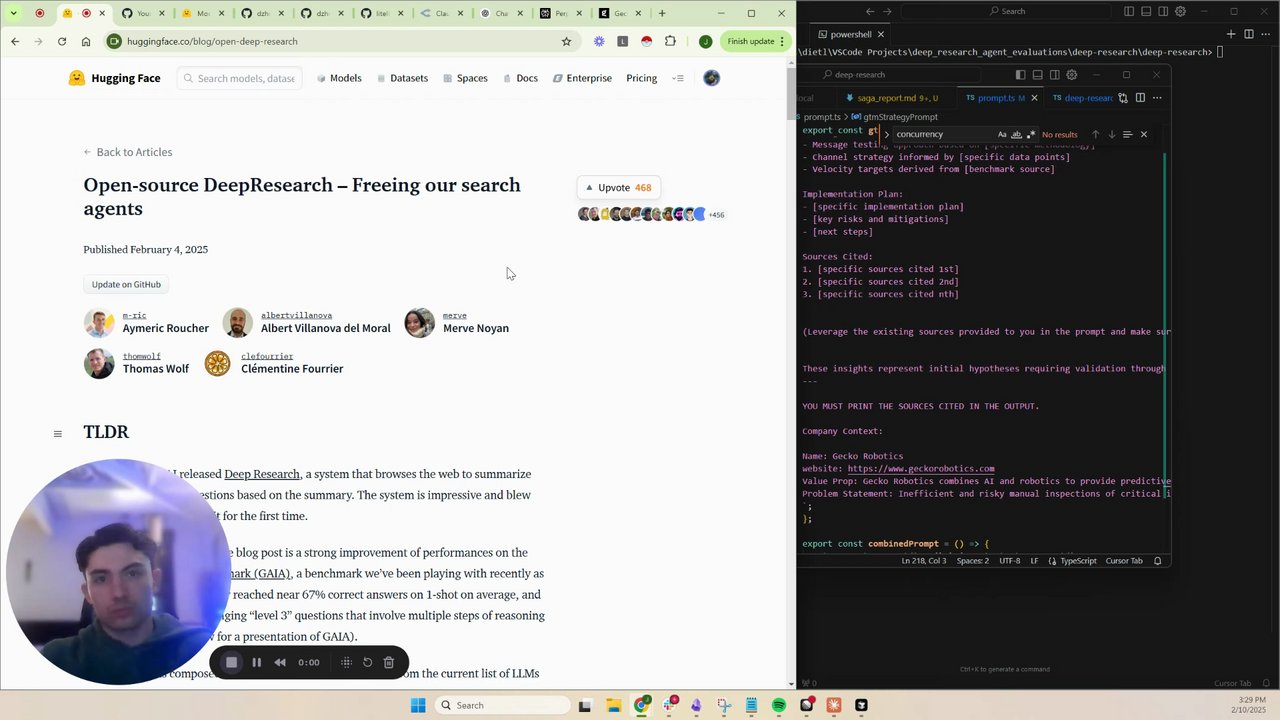Open the browser home page
The image size is (1280, 720).
[86, 41]
